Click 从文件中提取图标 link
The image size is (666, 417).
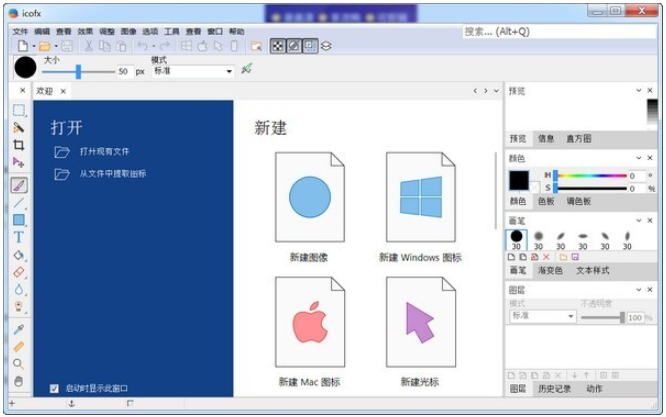click(x=113, y=174)
